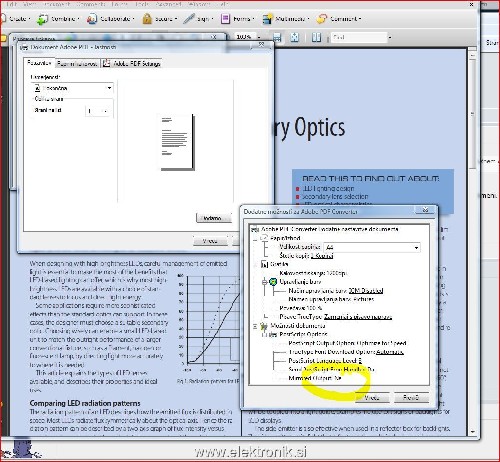The image size is (500, 462).
Task: Click the TrueType font substitution value link
Action: [x=358, y=317]
